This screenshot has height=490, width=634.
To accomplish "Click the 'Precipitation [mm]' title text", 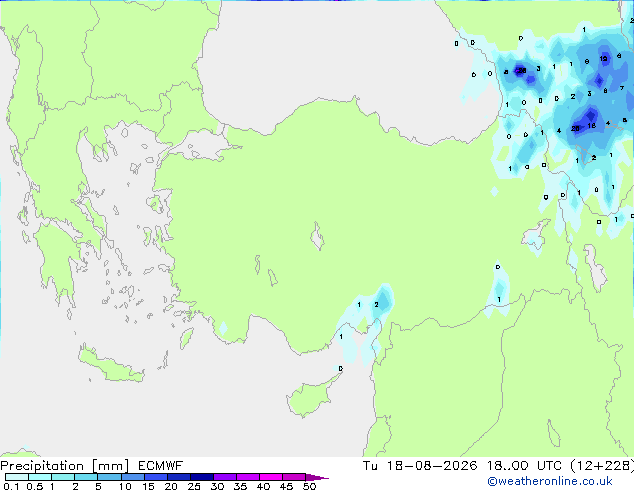I will (x=65, y=466).
